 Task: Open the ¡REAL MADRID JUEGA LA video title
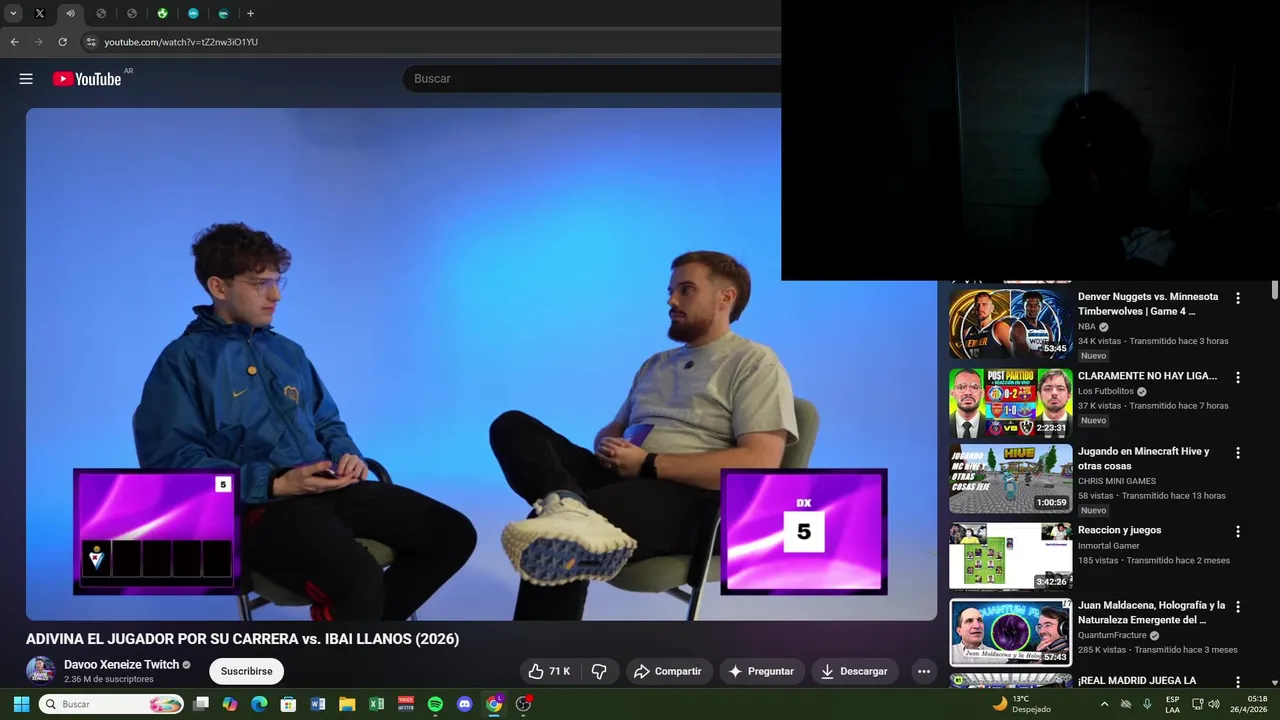coord(1137,680)
